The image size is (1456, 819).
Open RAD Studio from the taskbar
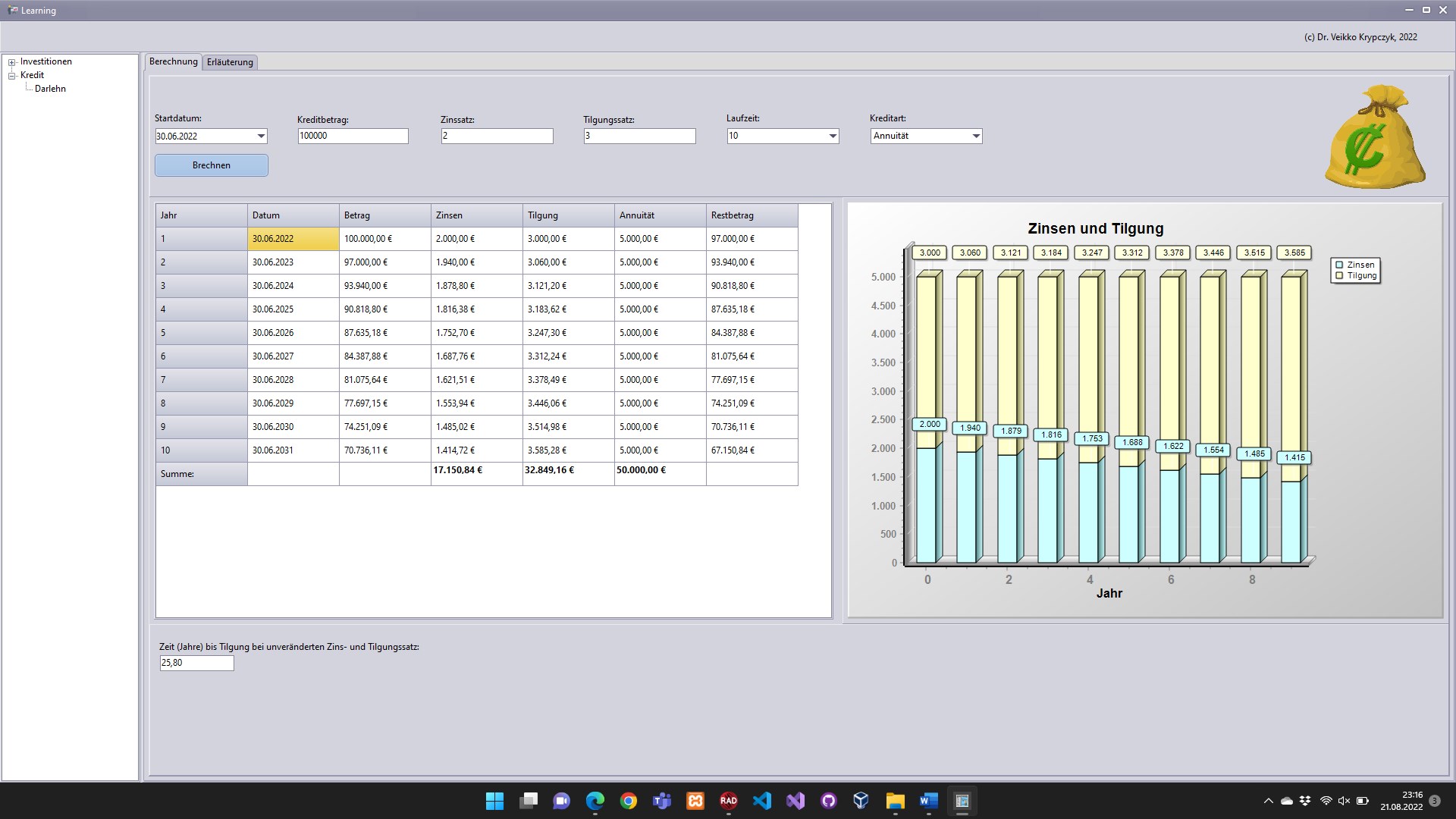pyautogui.click(x=728, y=801)
